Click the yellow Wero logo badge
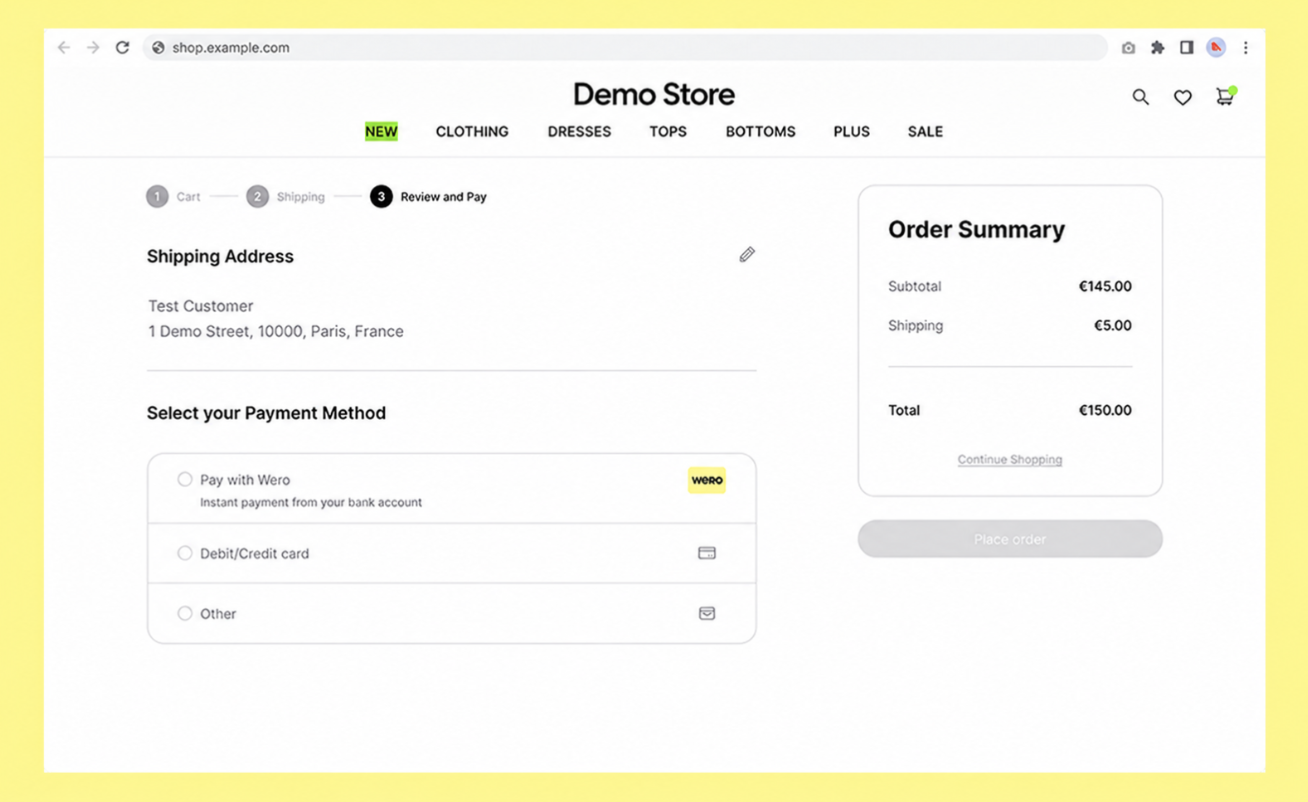1308x802 pixels. pos(707,480)
